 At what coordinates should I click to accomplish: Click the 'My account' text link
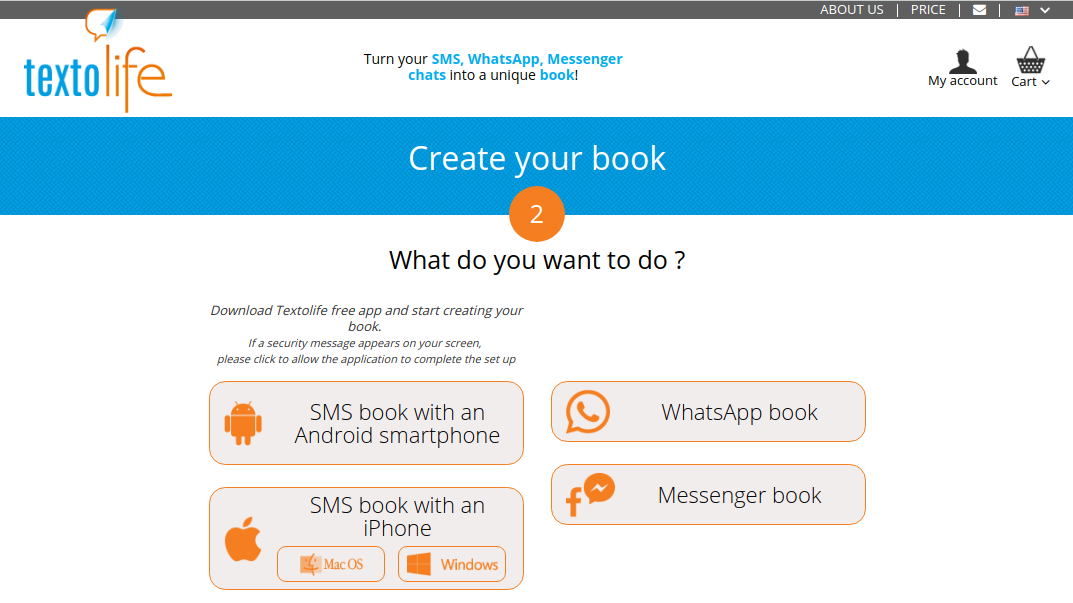tap(962, 81)
